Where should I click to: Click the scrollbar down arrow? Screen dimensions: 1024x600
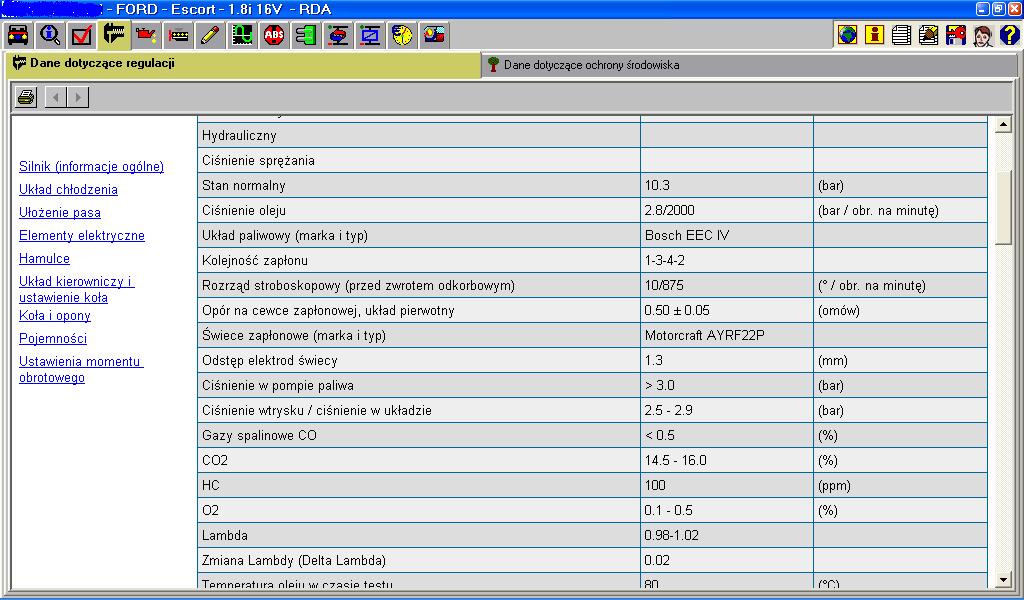1004,579
